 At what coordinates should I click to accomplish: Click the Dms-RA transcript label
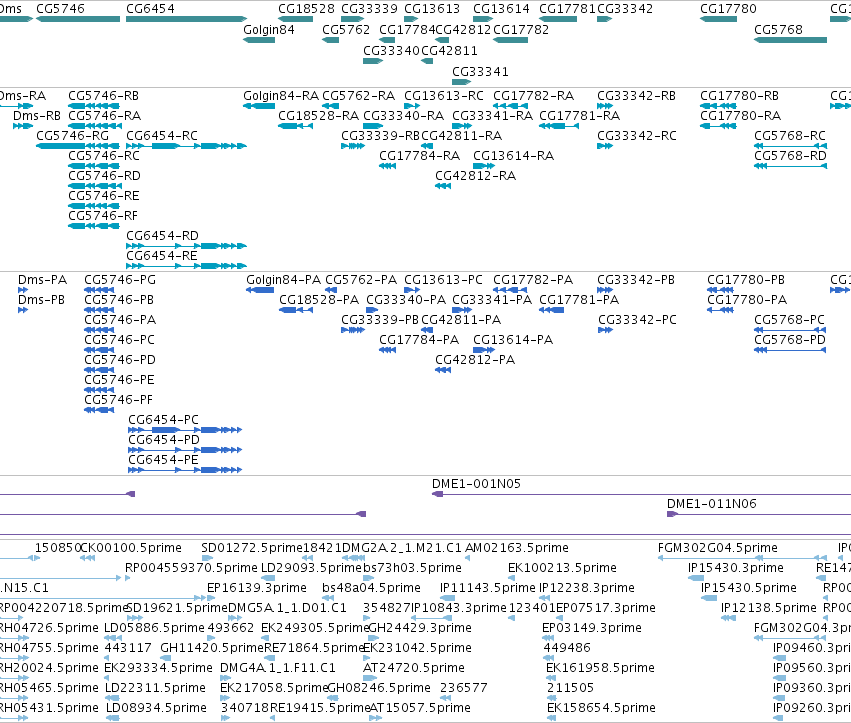tap(23, 96)
